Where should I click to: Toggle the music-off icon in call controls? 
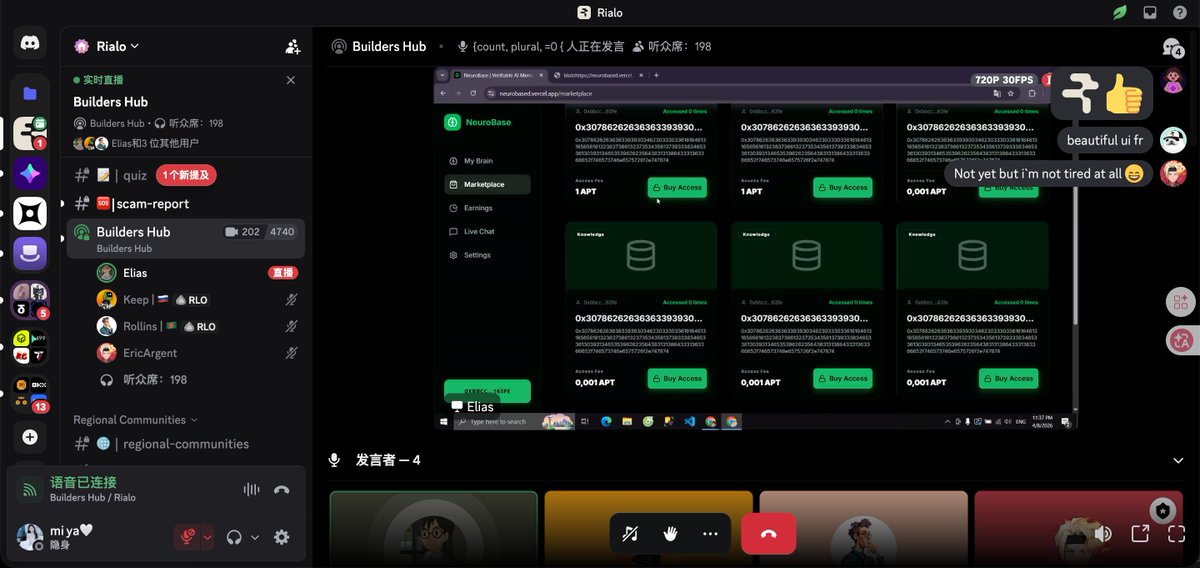click(x=630, y=534)
